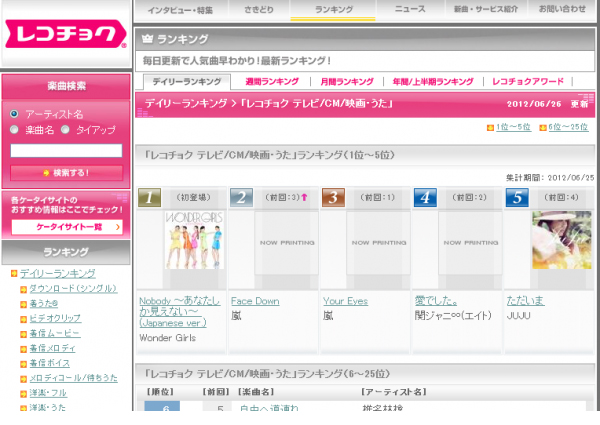
Task: Jump to 6位～25位 anchor link
Action: pyautogui.click(x=568, y=127)
